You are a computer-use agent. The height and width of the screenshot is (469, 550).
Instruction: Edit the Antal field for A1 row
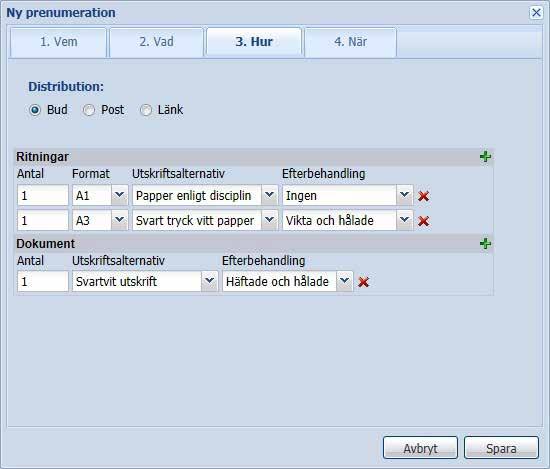[43, 195]
